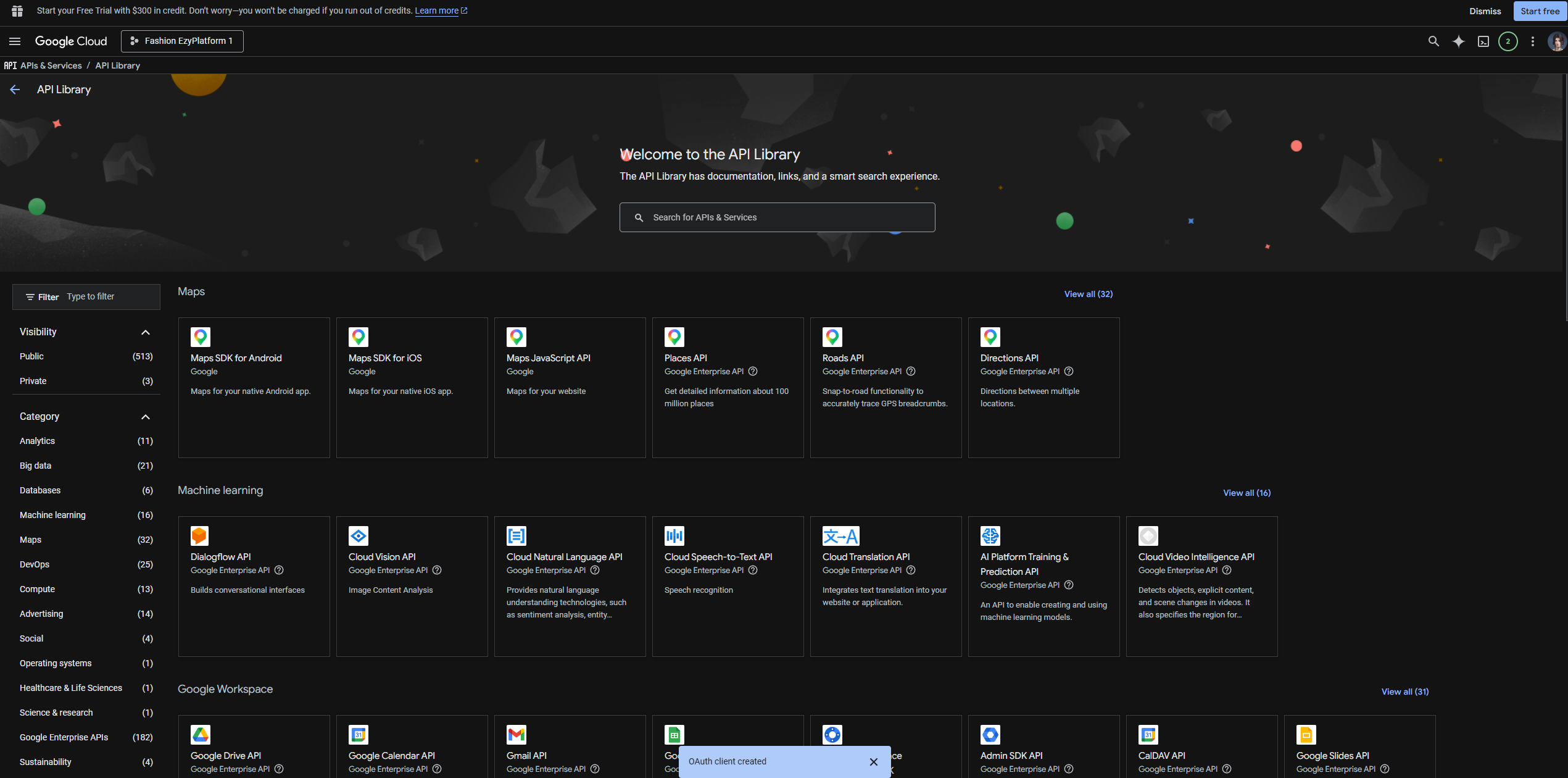Filter by Google Enterprise APIs category
This screenshot has height=778, width=1568.
click(x=64, y=737)
